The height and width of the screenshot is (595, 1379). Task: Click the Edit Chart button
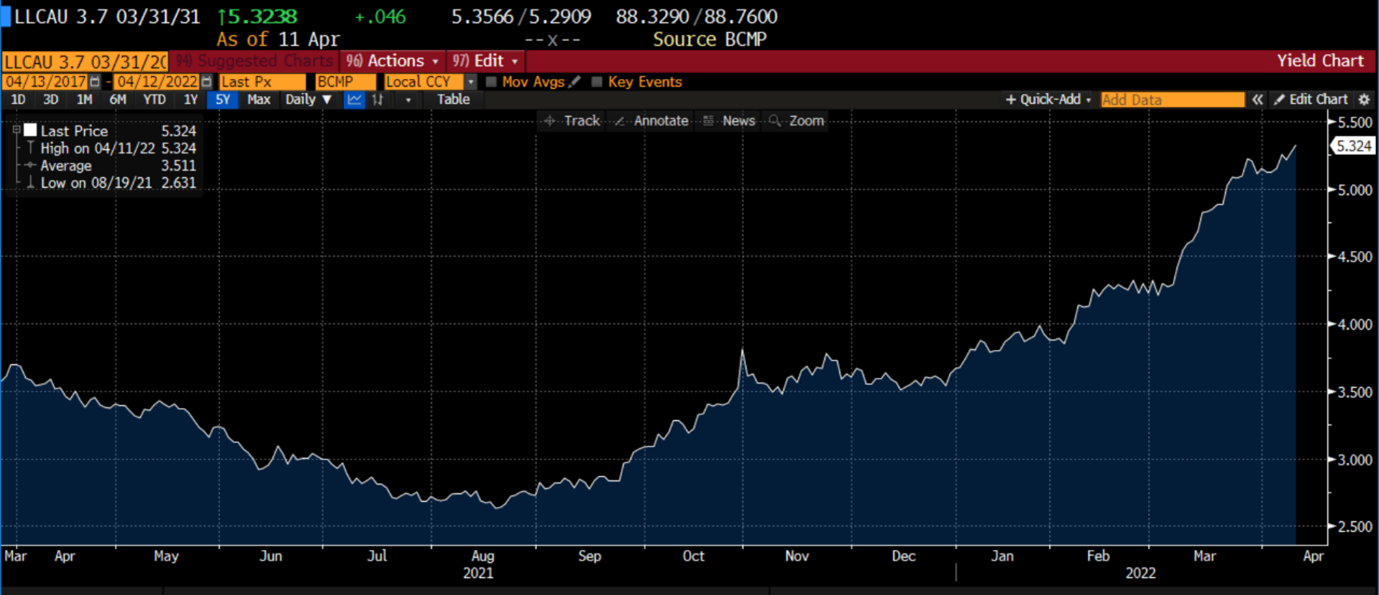pos(1311,99)
